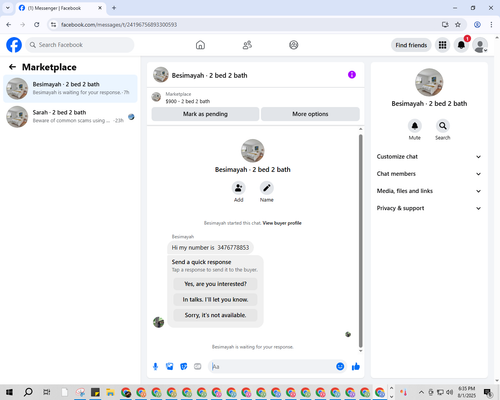Record a voice clip with microphone icon
Image resolution: width=500 pixels, height=400 pixels.
point(155,367)
